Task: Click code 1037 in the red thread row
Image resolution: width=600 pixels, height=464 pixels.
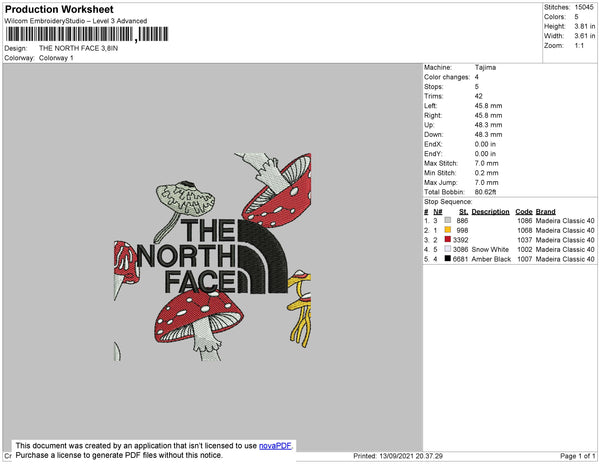Action: (525, 240)
